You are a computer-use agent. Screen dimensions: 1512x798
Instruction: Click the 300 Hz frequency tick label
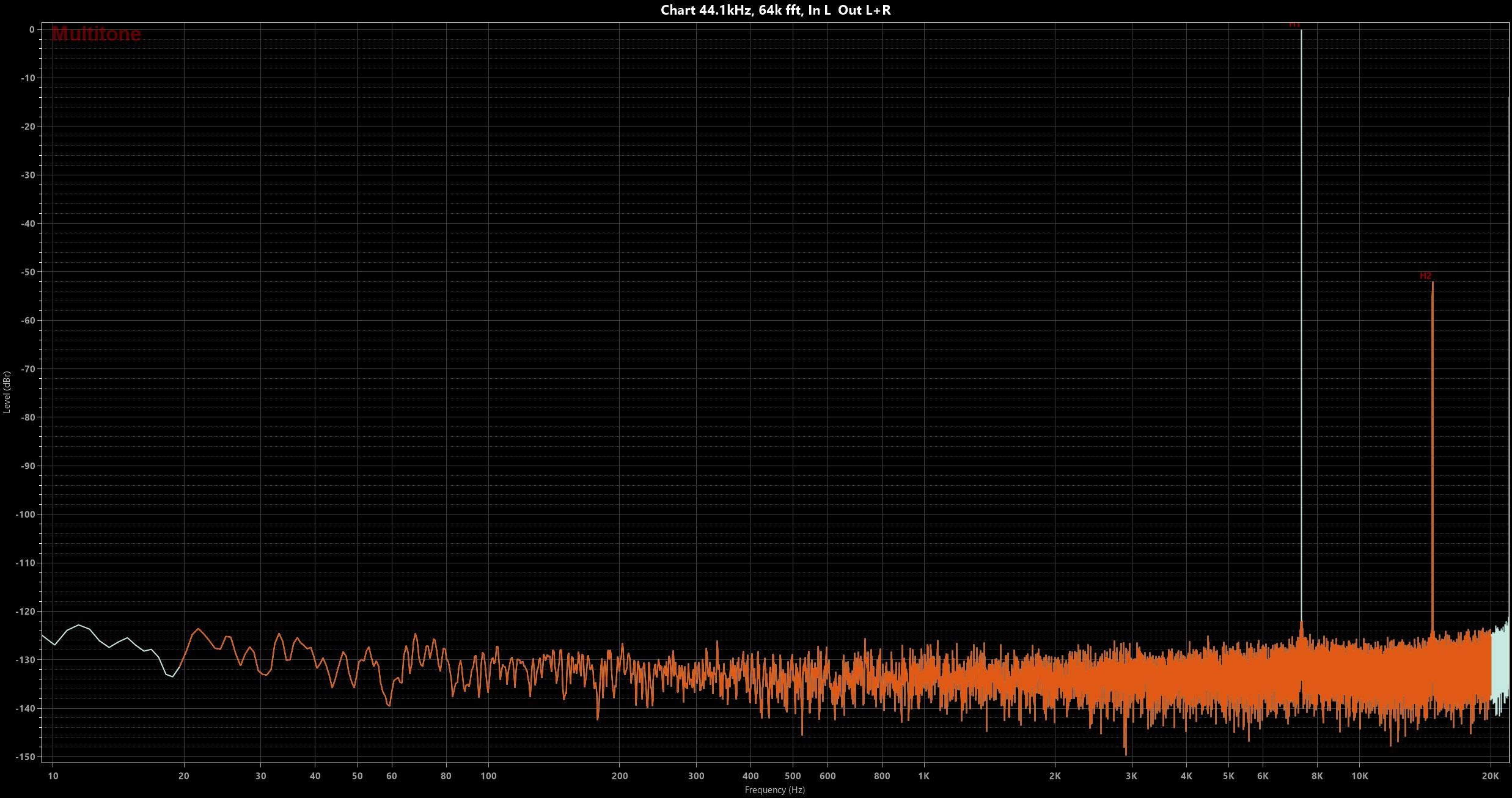[x=696, y=777]
